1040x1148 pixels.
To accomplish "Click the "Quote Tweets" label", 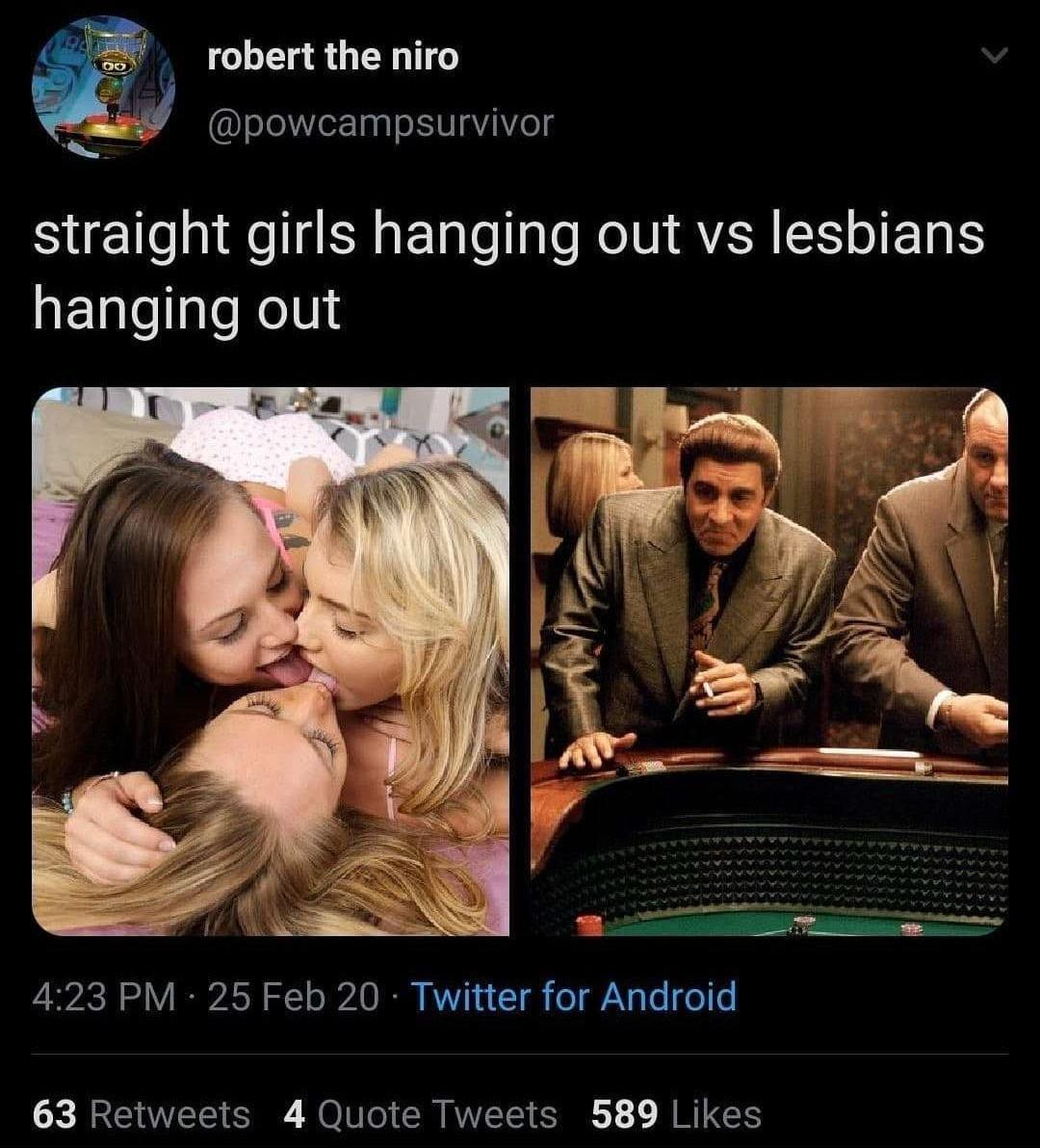I will pos(437,1114).
